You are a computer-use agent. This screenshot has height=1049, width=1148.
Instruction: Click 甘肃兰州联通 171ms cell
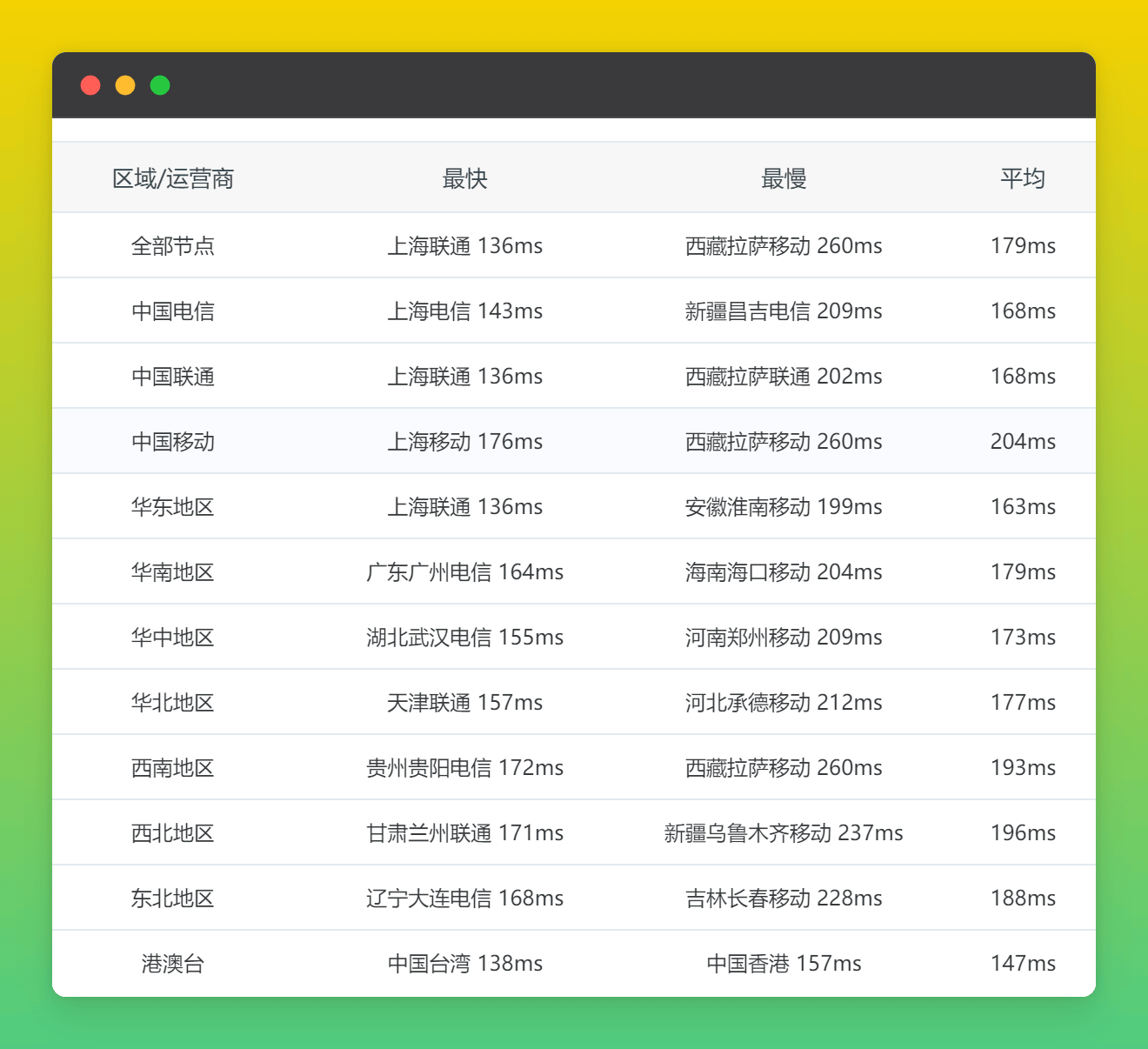coord(464,833)
